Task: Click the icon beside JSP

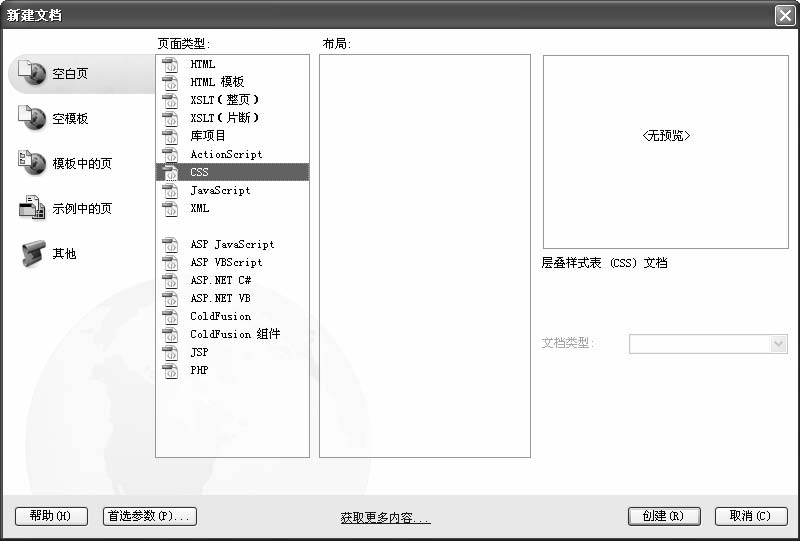Action: click(x=170, y=352)
